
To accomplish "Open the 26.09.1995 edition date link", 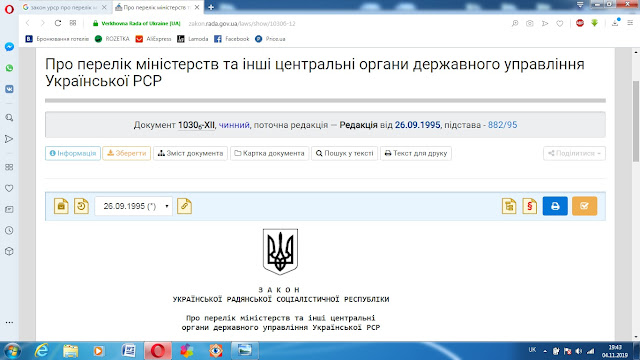I will [417, 125].
